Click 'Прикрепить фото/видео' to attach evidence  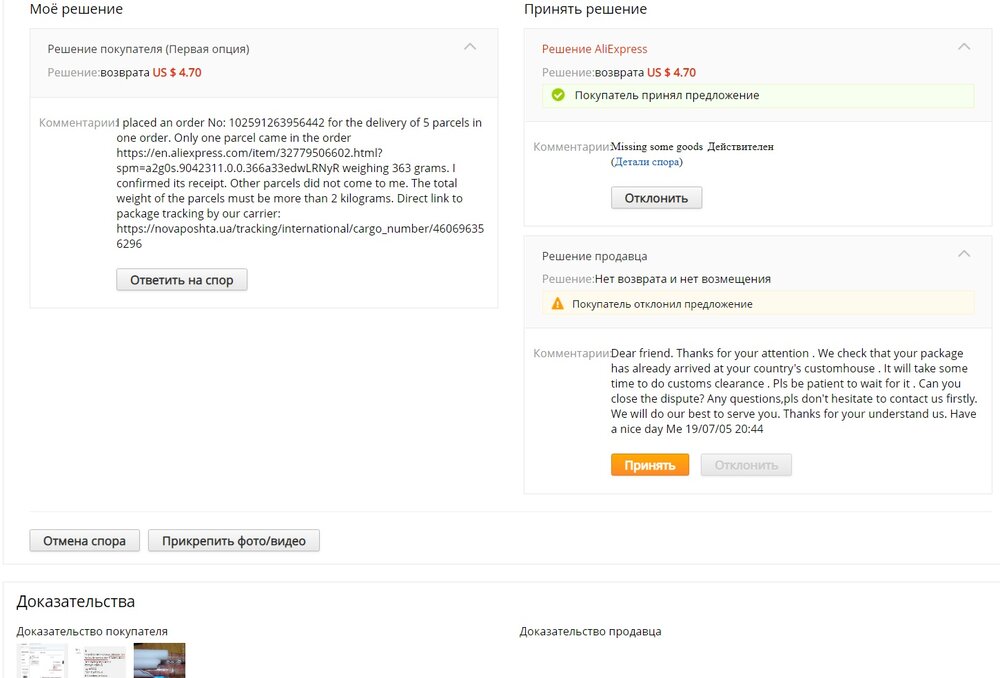pyautogui.click(x=234, y=541)
